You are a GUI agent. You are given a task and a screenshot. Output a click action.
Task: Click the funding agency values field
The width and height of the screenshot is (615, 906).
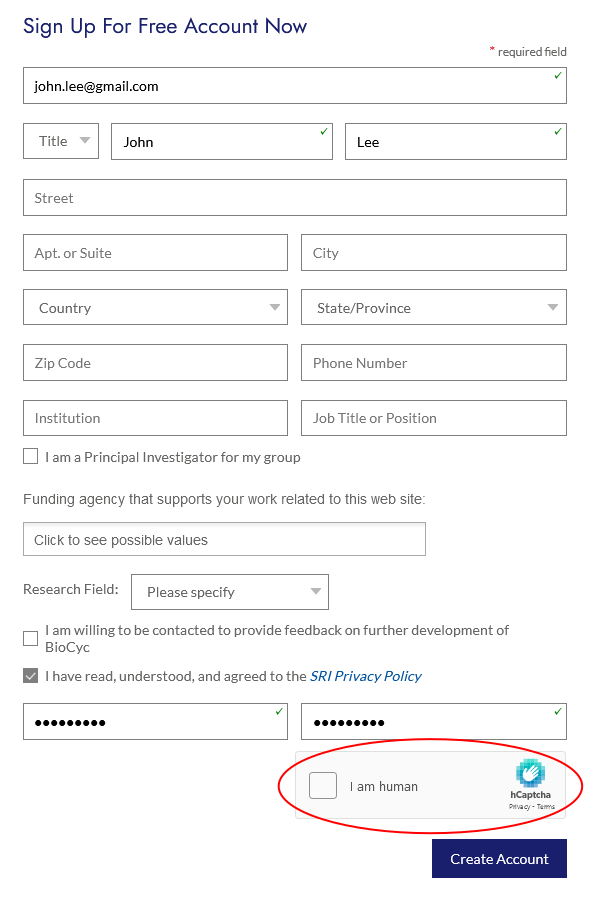coord(224,540)
